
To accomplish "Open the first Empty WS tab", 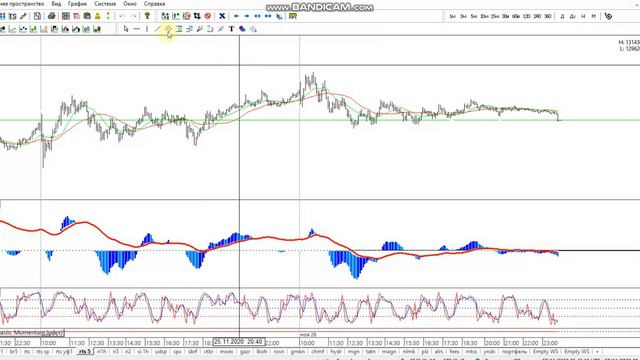I will coord(545,351).
